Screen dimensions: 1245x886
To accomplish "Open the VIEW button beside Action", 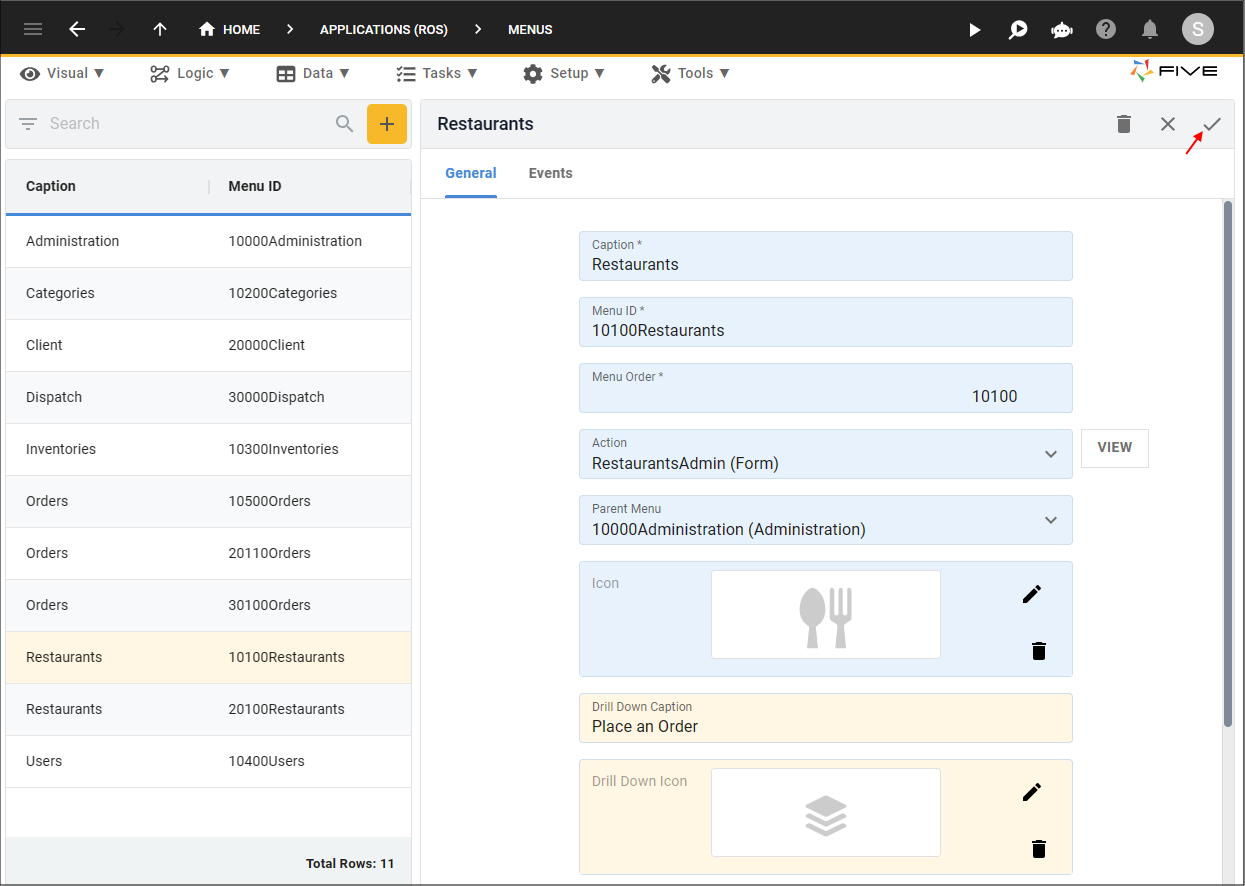I will coord(1115,448).
